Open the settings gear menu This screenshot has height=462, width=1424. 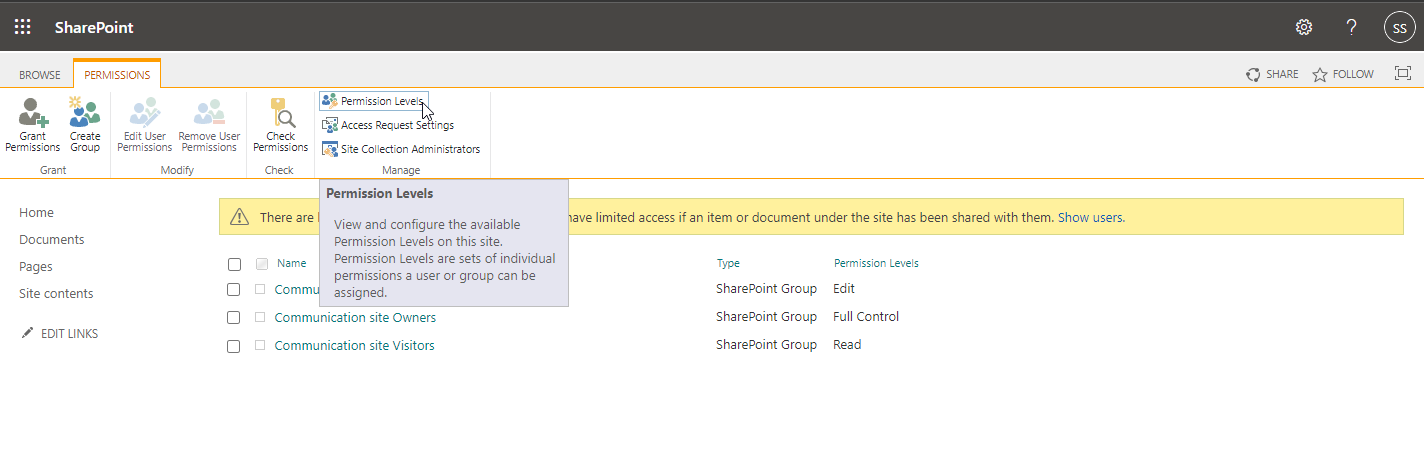tap(1304, 27)
